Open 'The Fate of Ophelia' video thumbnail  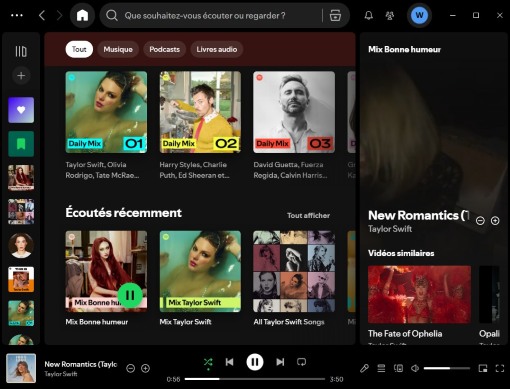click(x=419, y=294)
